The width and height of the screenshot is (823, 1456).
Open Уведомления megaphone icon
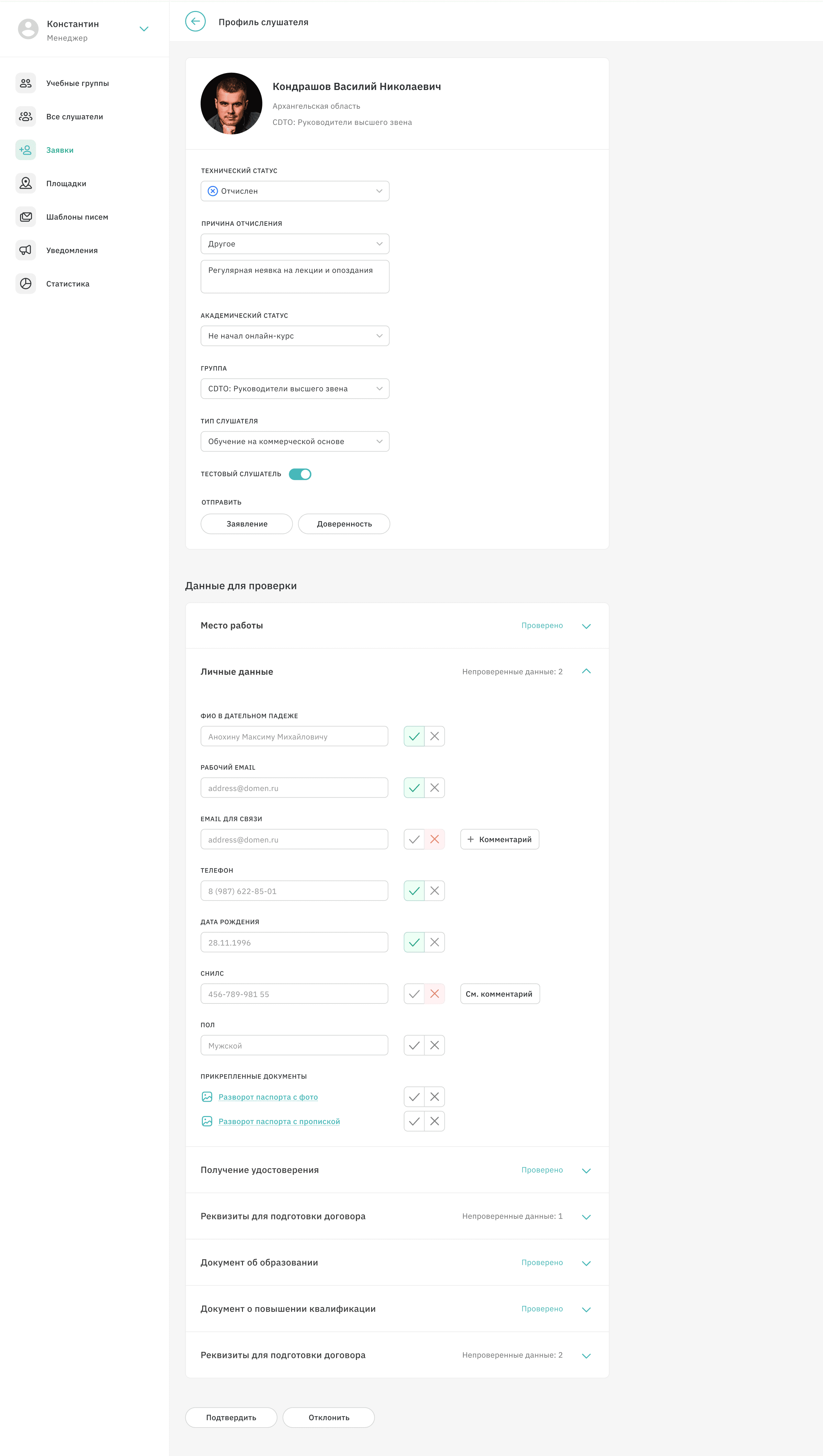26,250
